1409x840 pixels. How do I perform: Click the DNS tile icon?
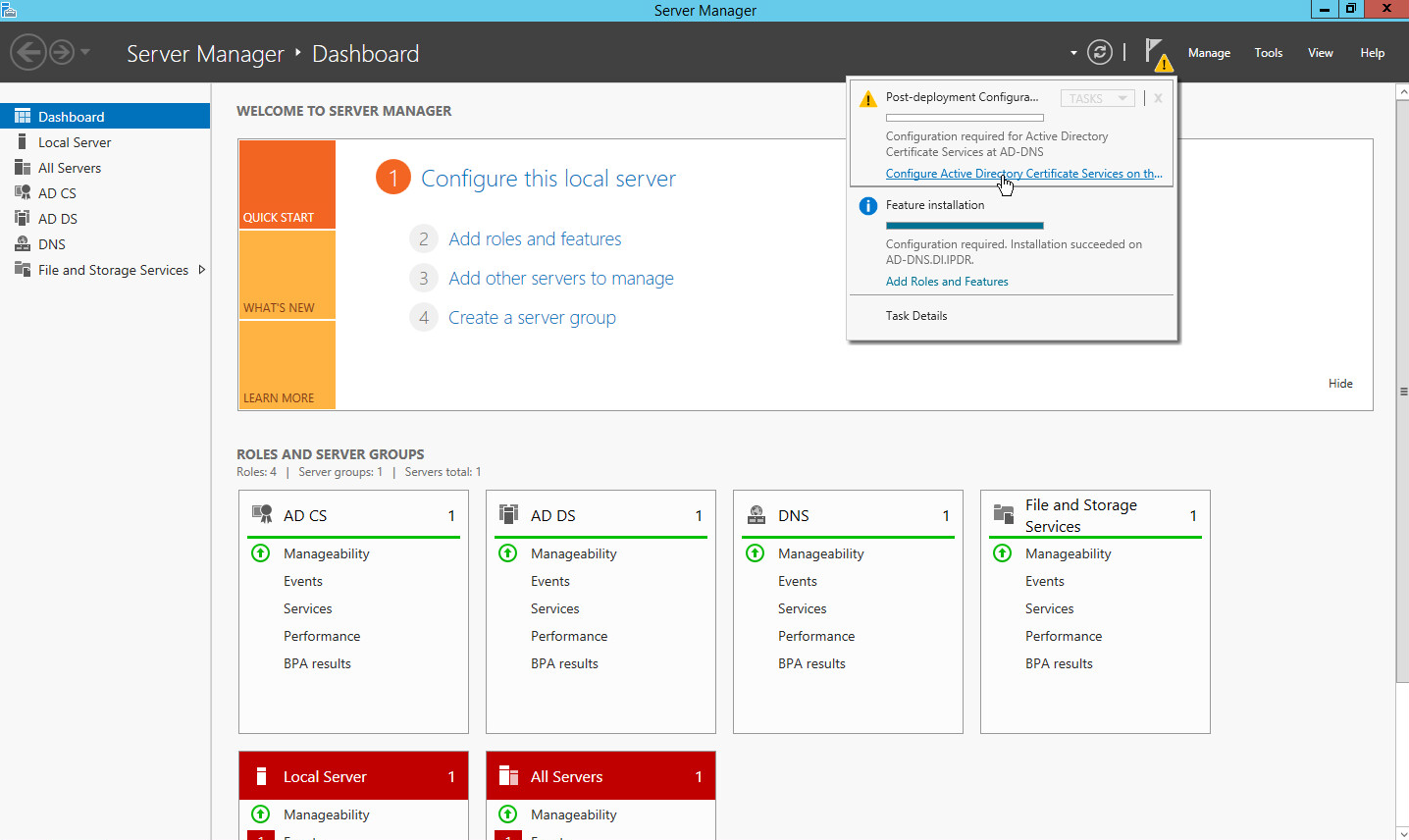click(x=757, y=515)
